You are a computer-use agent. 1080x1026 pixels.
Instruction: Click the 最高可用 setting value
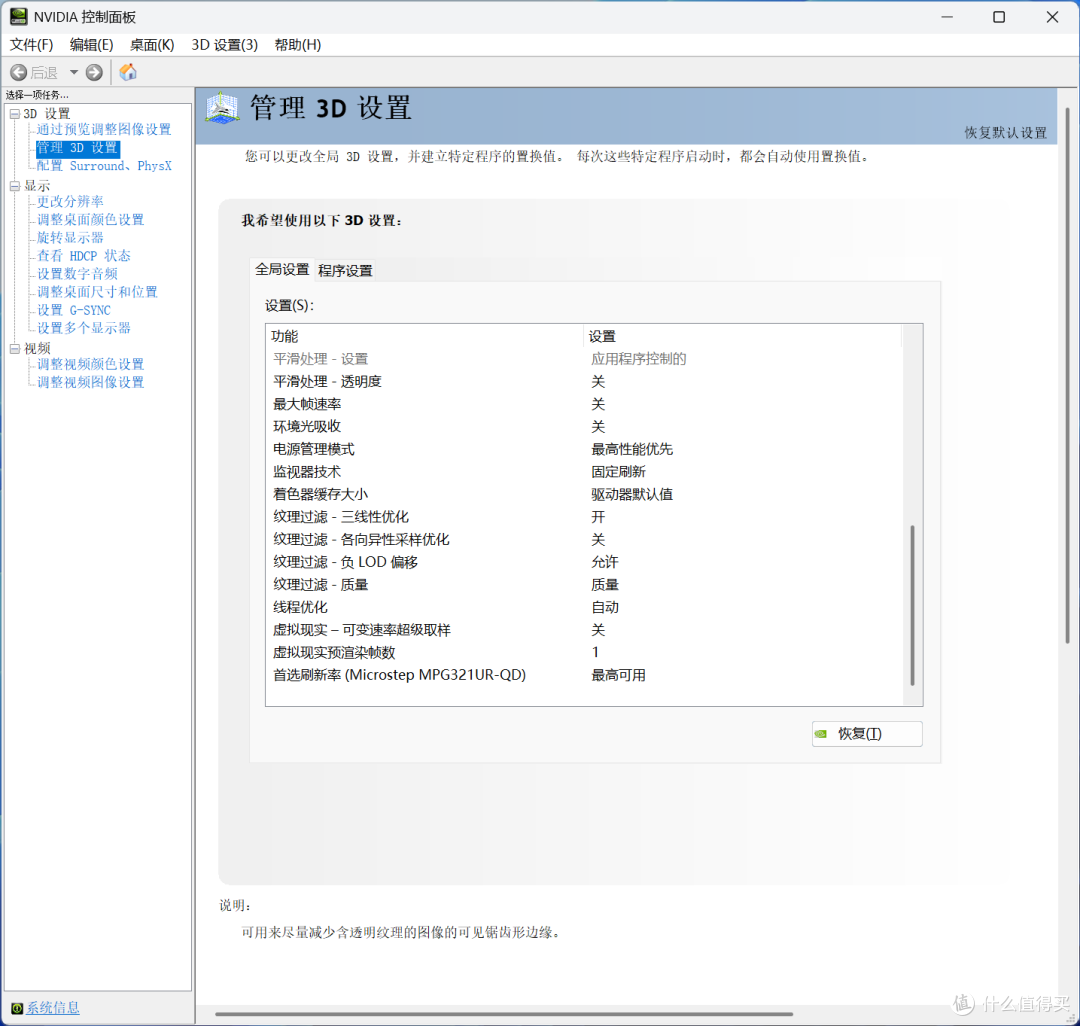coord(618,676)
